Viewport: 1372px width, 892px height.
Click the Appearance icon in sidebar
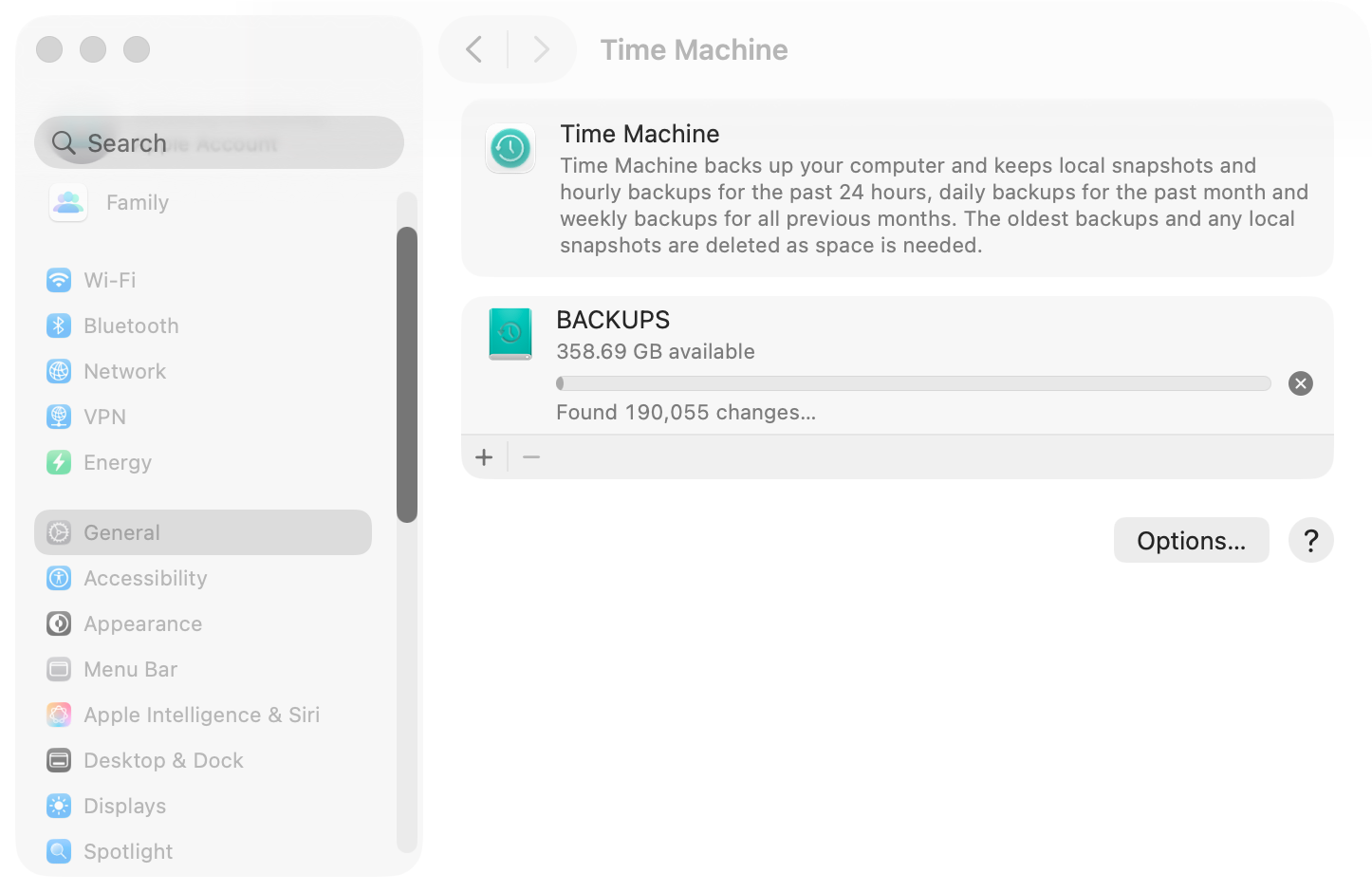[59, 623]
